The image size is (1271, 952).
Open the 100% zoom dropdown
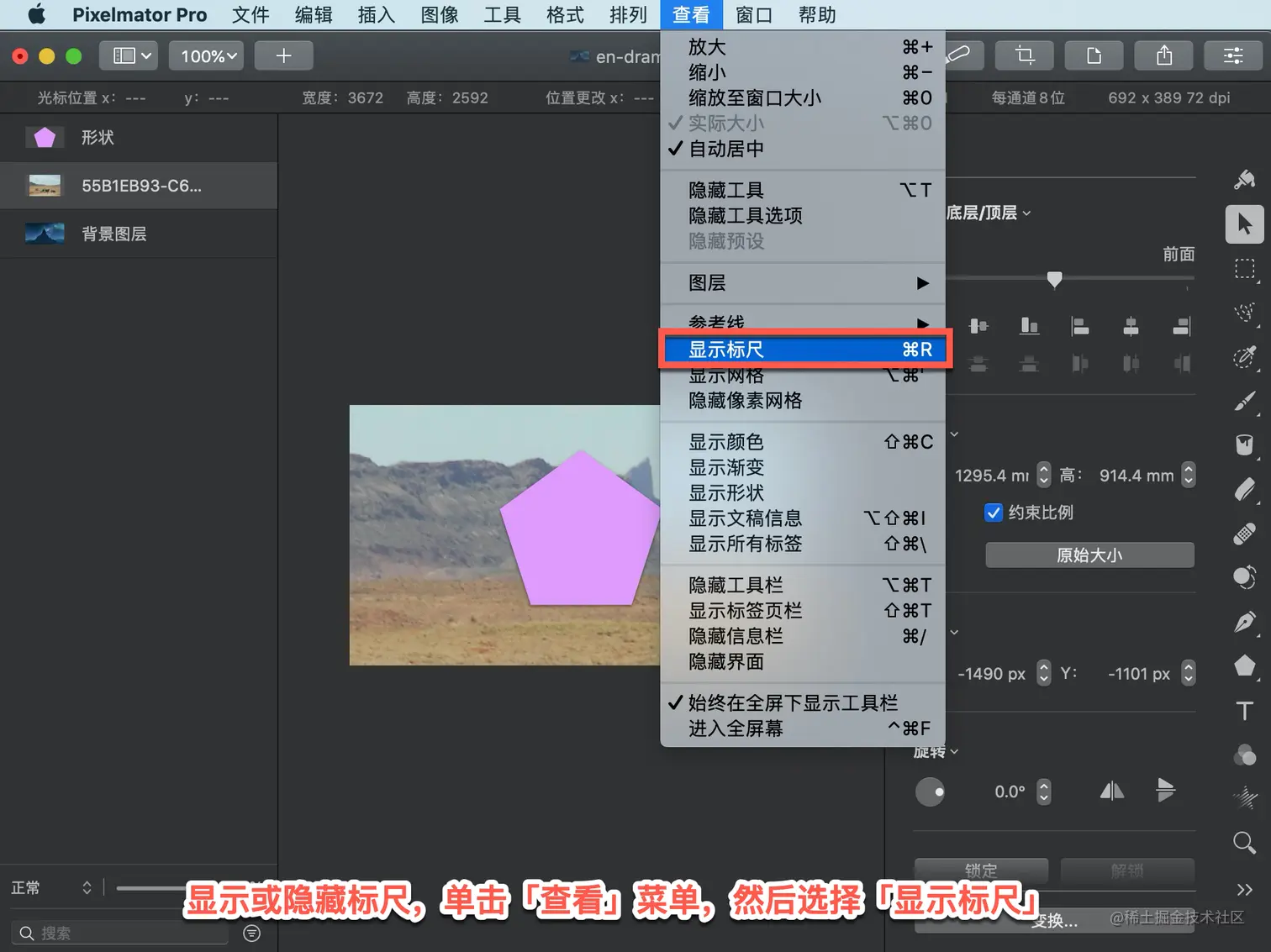coord(207,55)
